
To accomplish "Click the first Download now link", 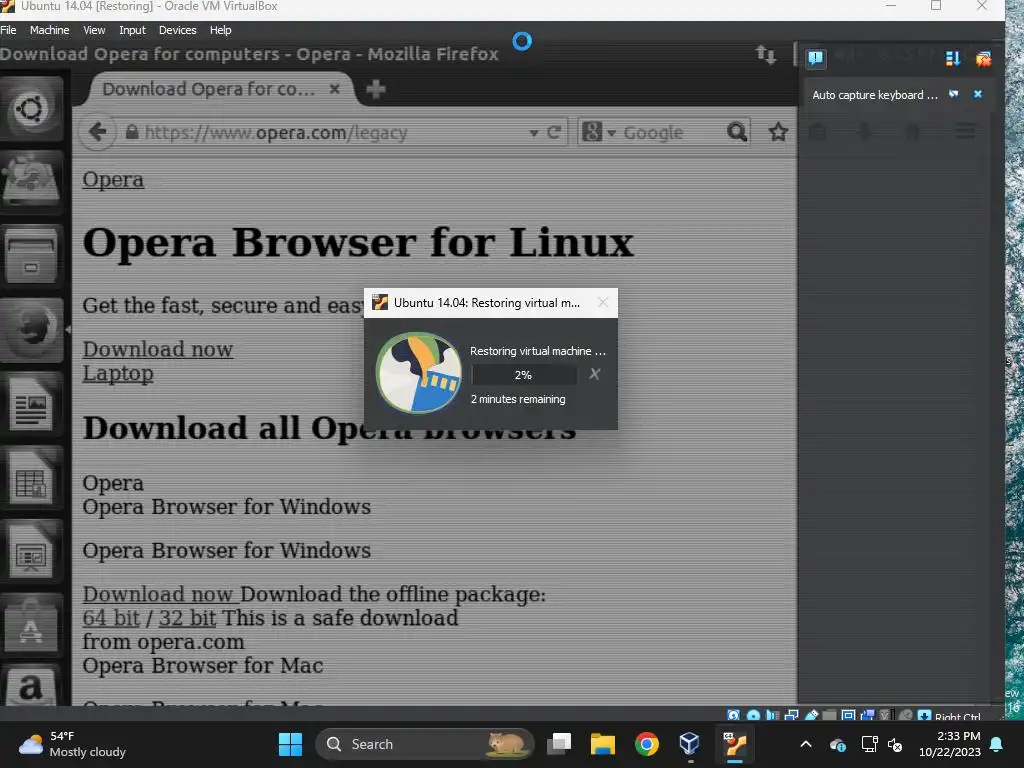I will point(157,349).
